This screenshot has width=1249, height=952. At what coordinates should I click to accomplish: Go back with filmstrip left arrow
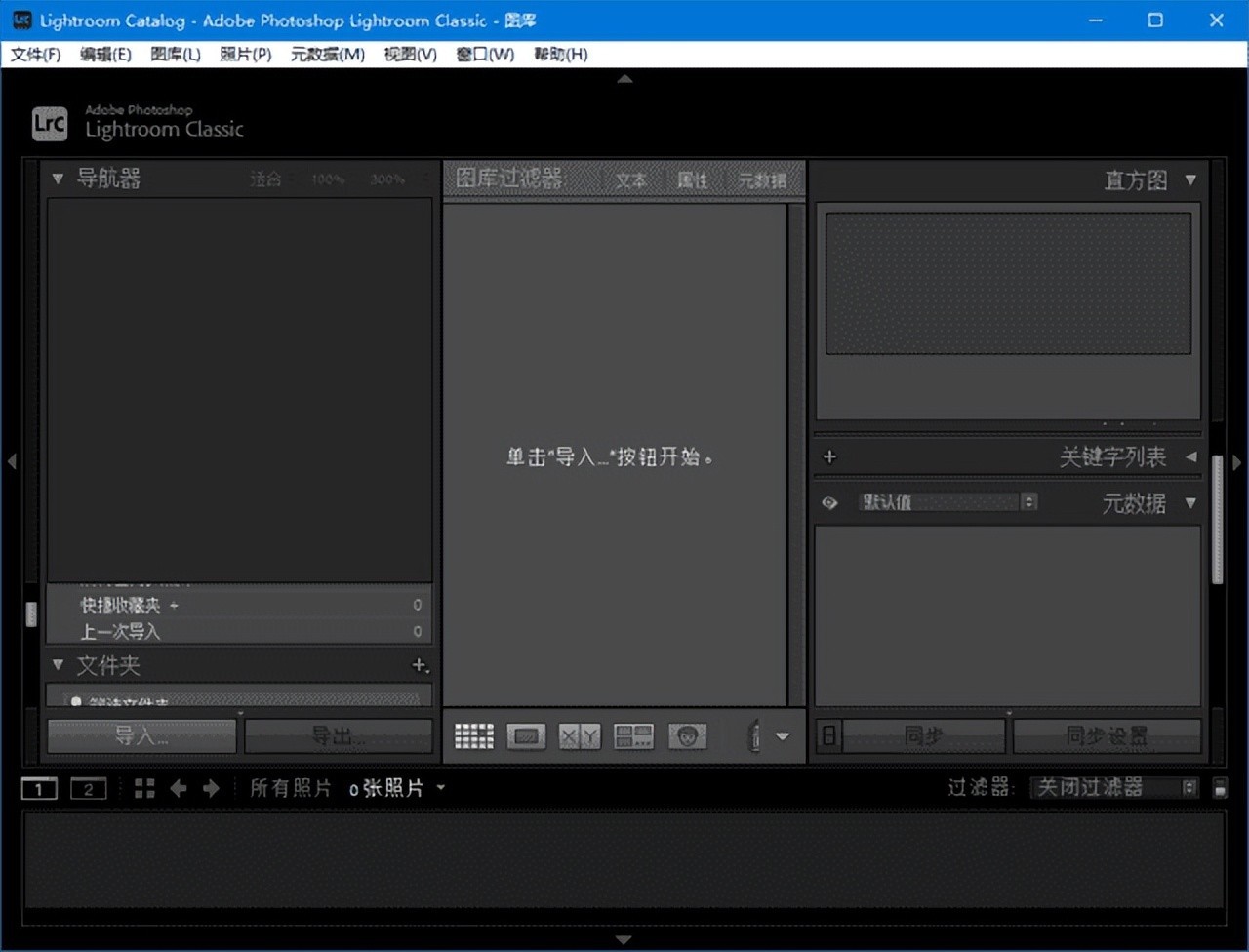(179, 788)
